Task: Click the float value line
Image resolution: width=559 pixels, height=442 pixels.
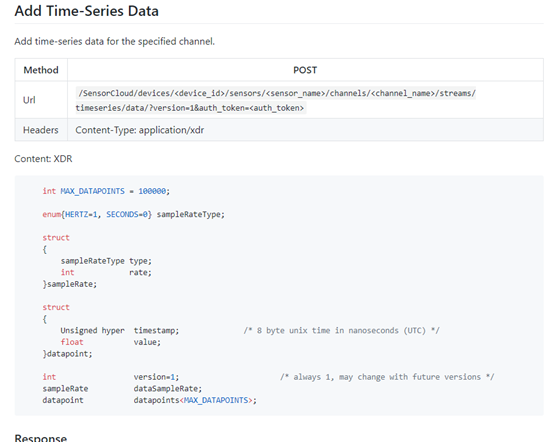Action: point(111,342)
